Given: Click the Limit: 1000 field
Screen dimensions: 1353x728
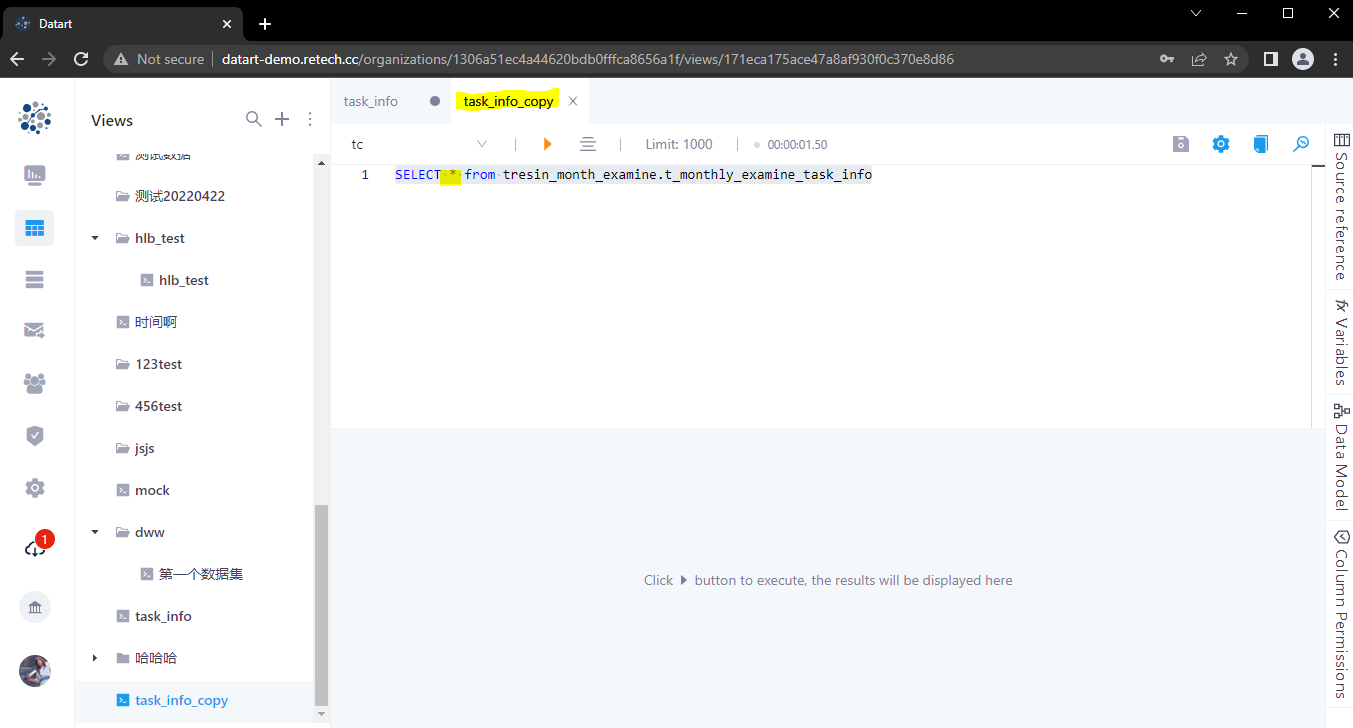Looking at the screenshot, I should 679,144.
